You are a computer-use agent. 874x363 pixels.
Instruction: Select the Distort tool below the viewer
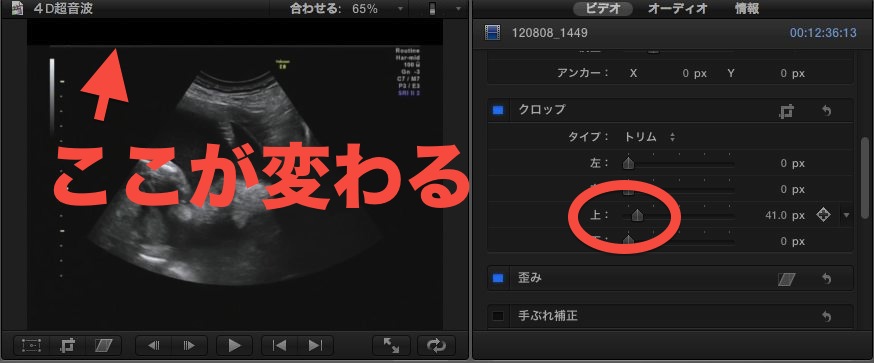click(104, 346)
